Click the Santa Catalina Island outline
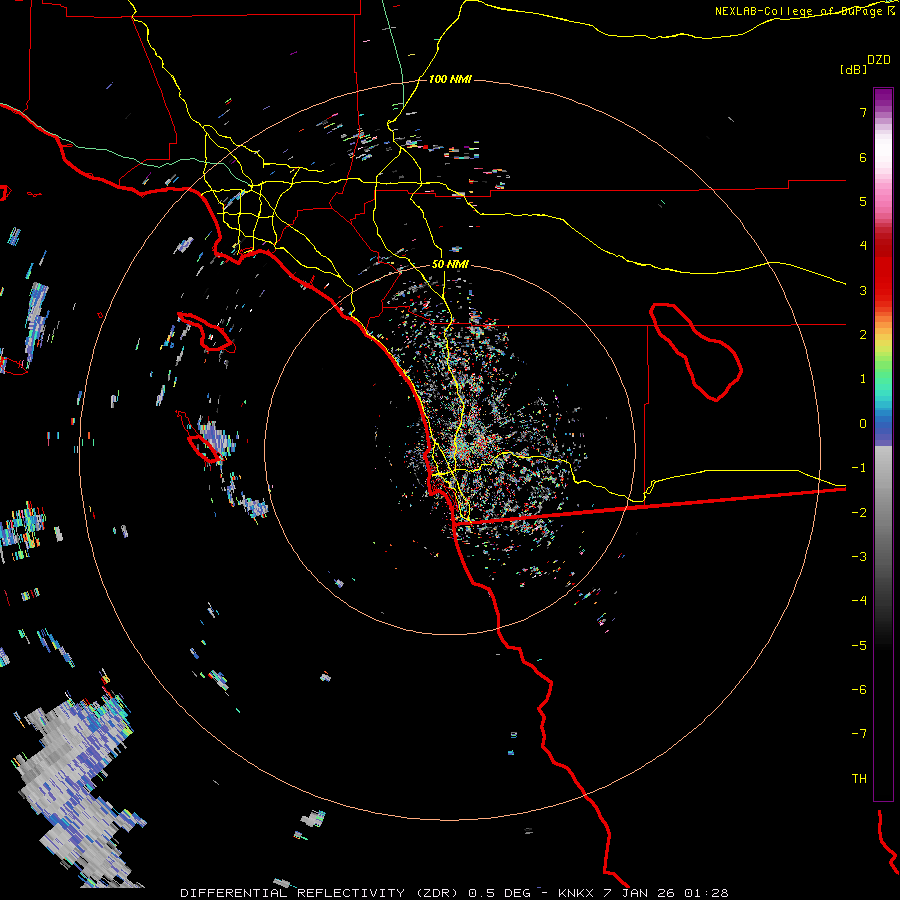 tap(206, 332)
